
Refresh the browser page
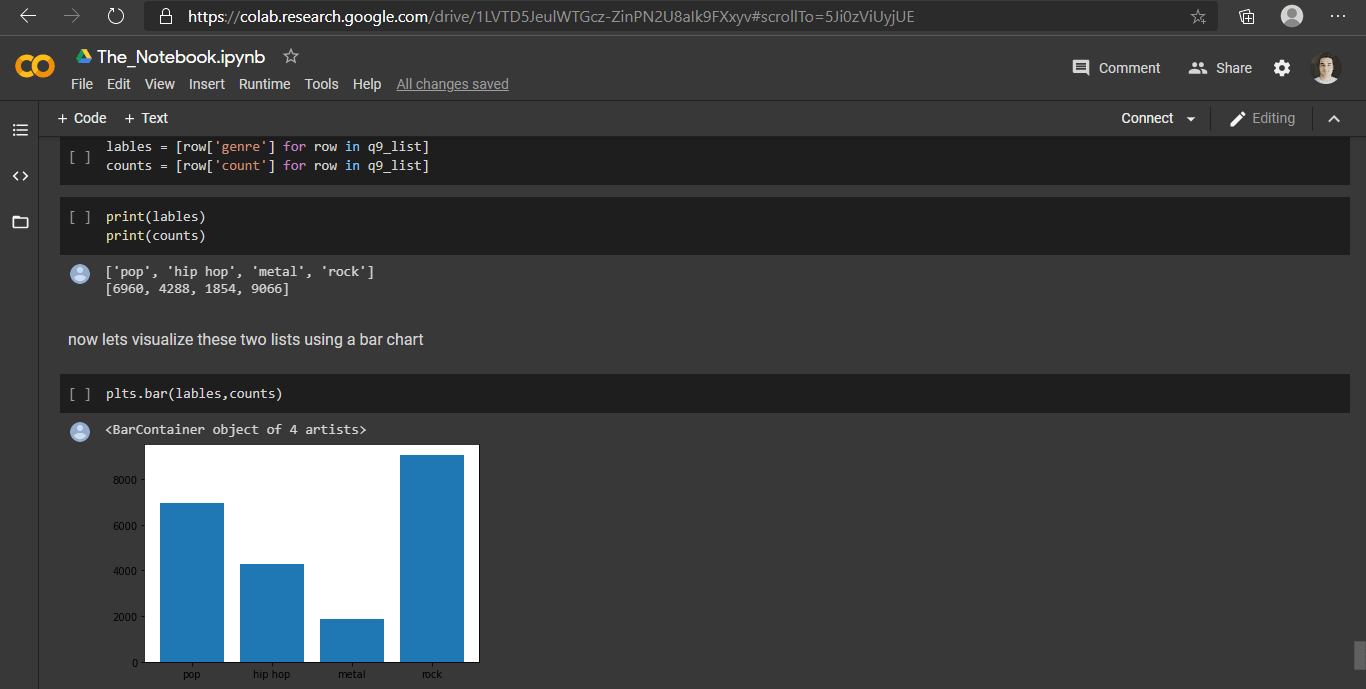pyautogui.click(x=114, y=16)
